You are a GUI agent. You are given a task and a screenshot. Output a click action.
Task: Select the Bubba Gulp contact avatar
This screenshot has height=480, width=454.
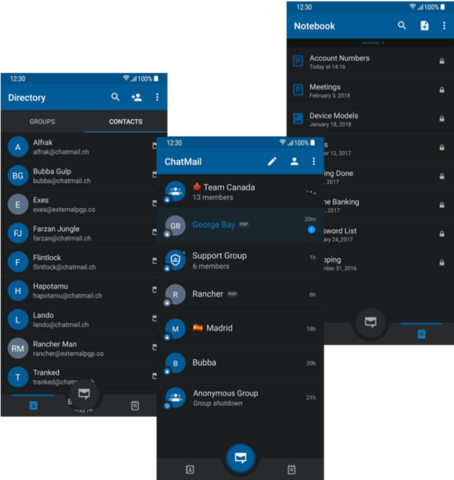[18, 176]
